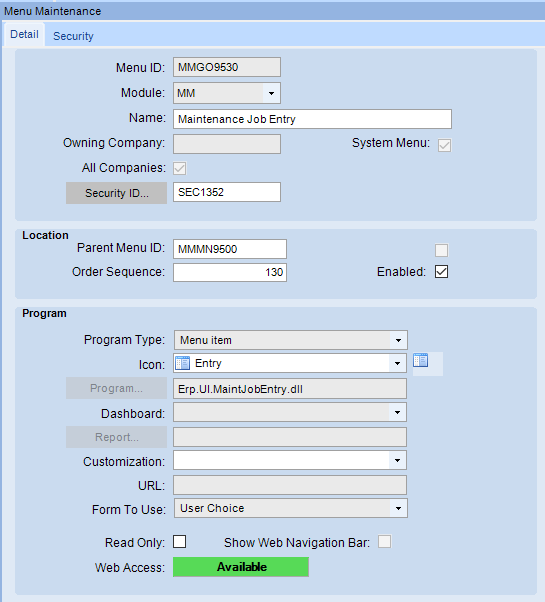The image size is (545, 602).
Task: Check the Read Only checkbox
Action: click(180, 542)
